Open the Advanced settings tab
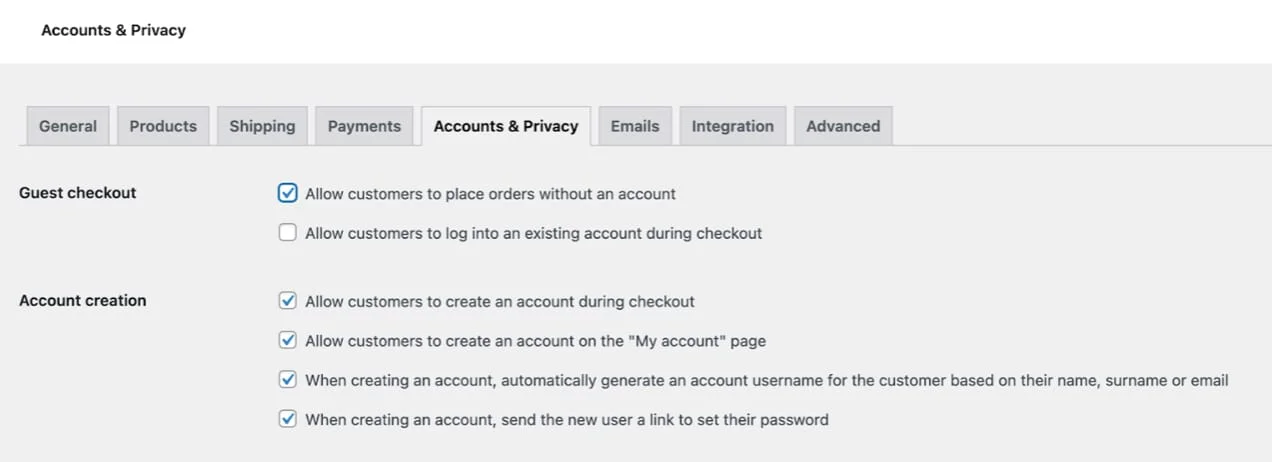 [843, 126]
